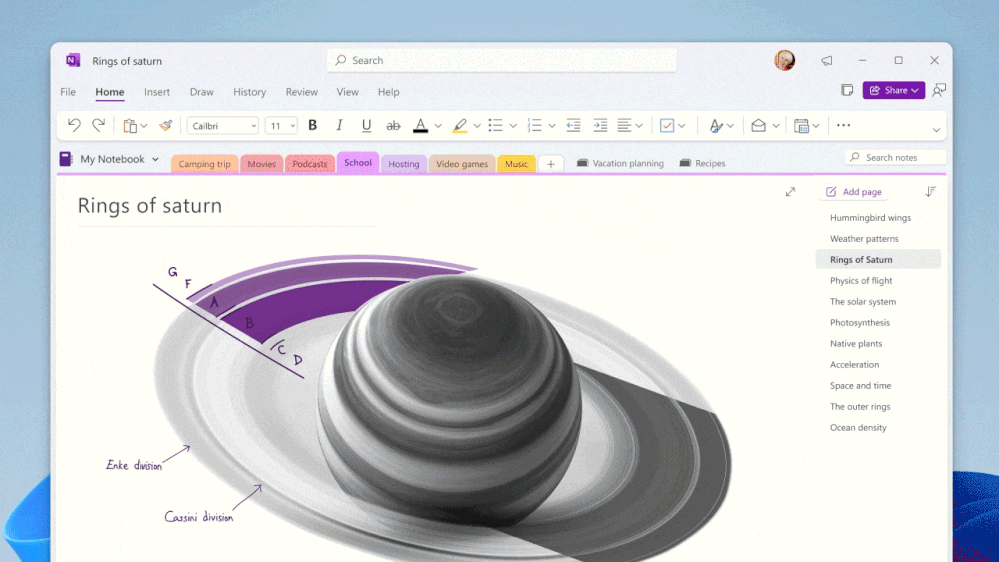The width and height of the screenshot is (999, 562).
Task: Click the sort pages icon
Action: (931, 192)
